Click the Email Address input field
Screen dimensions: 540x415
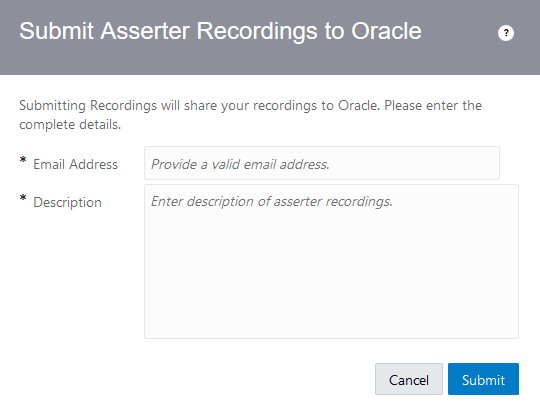click(x=322, y=163)
